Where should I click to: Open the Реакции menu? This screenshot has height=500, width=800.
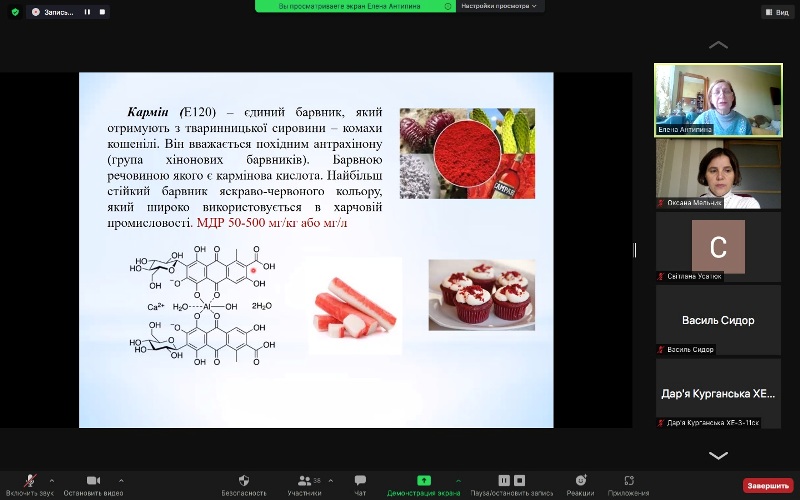581,486
